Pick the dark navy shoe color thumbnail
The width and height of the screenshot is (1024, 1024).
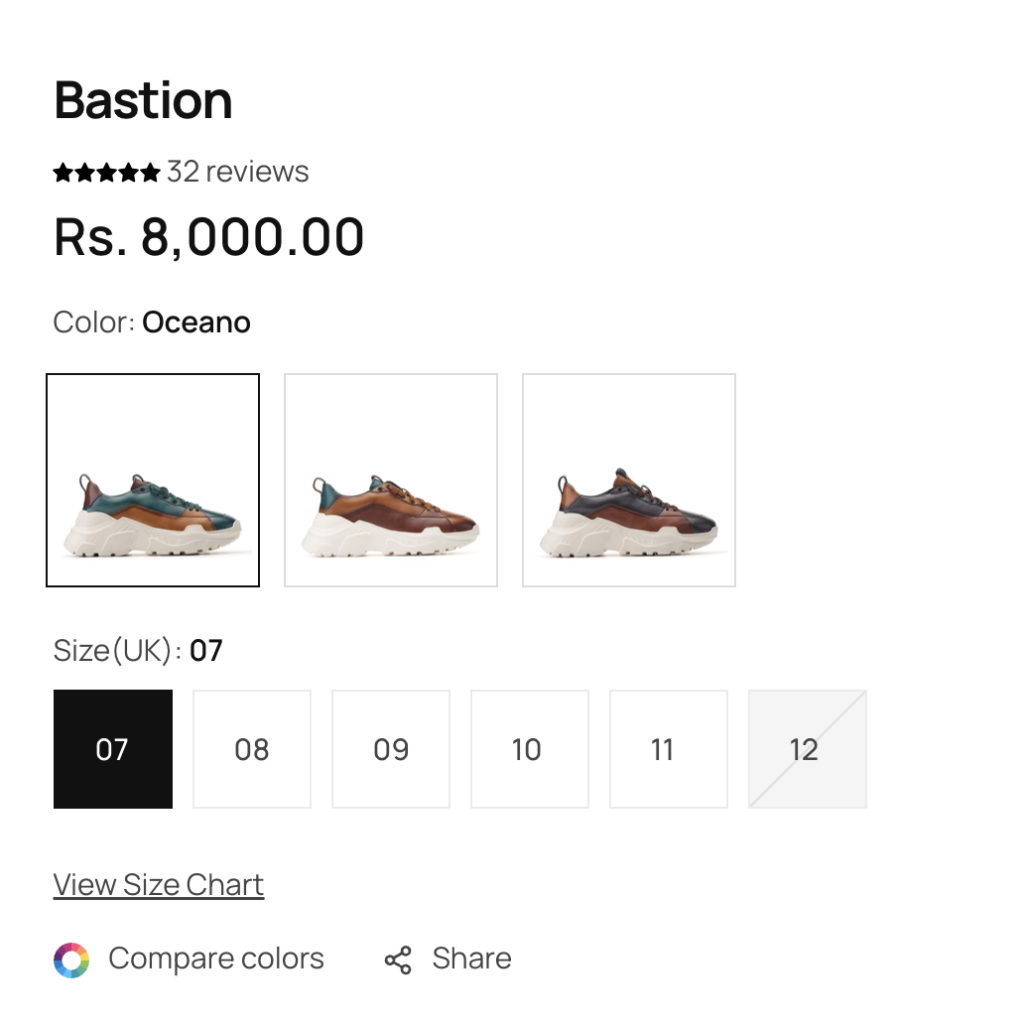(x=629, y=480)
